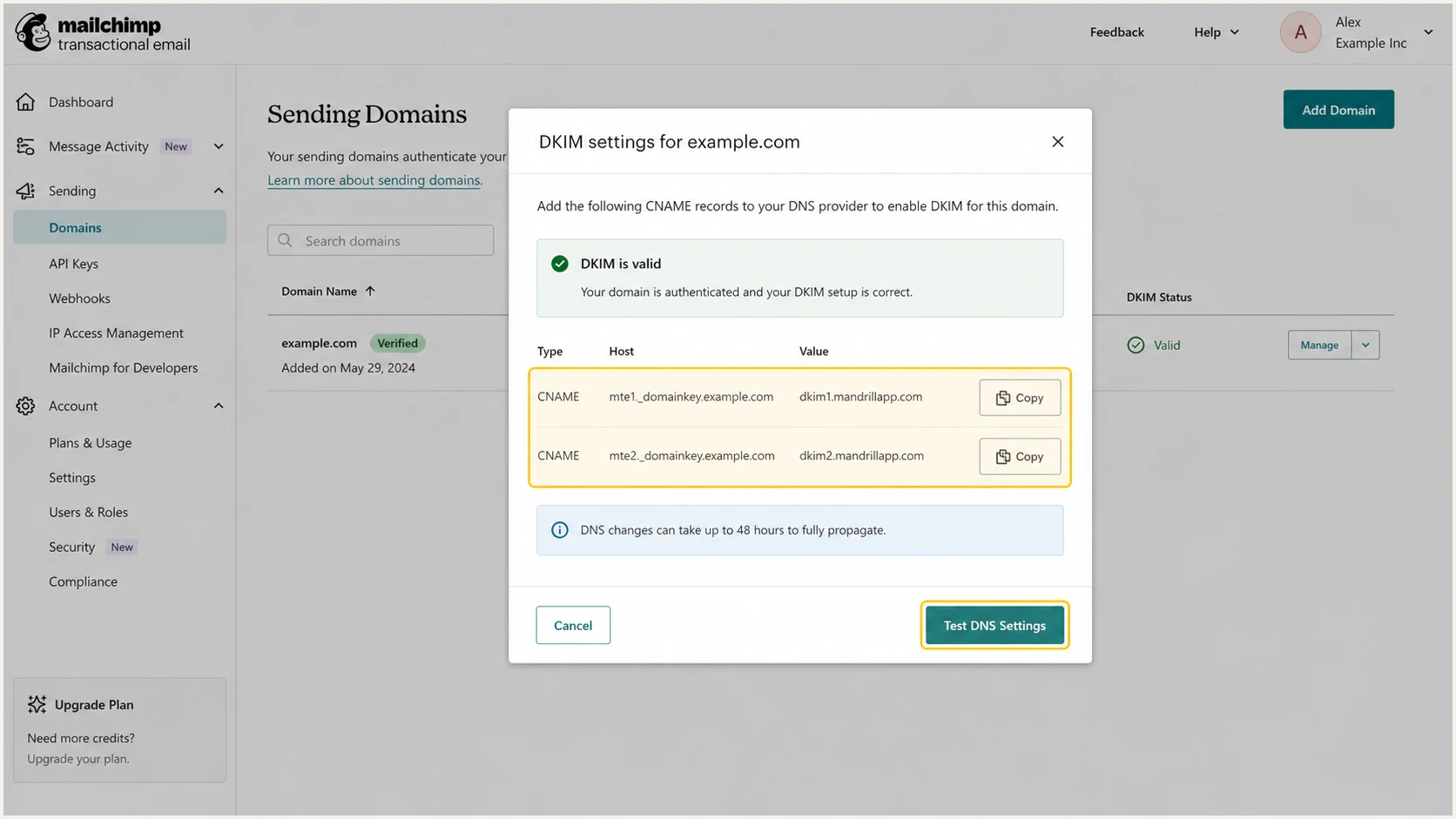
Task: Click Added on May 29, 2024 text
Action: coord(348,368)
